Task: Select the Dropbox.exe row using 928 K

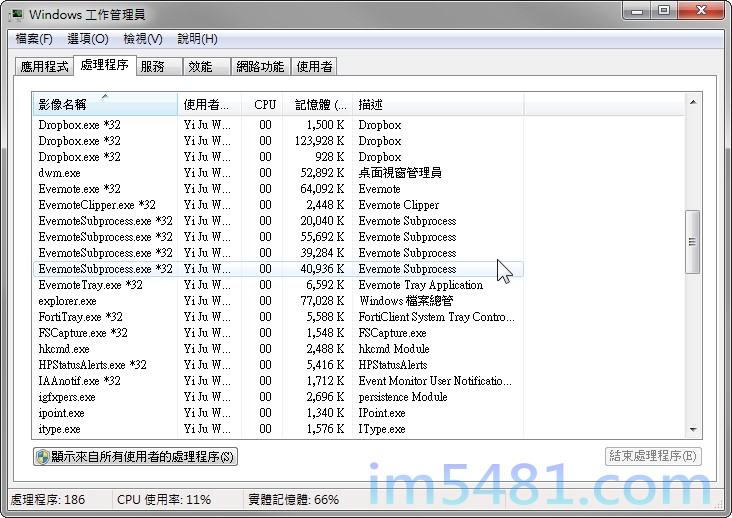Action: 278,157
